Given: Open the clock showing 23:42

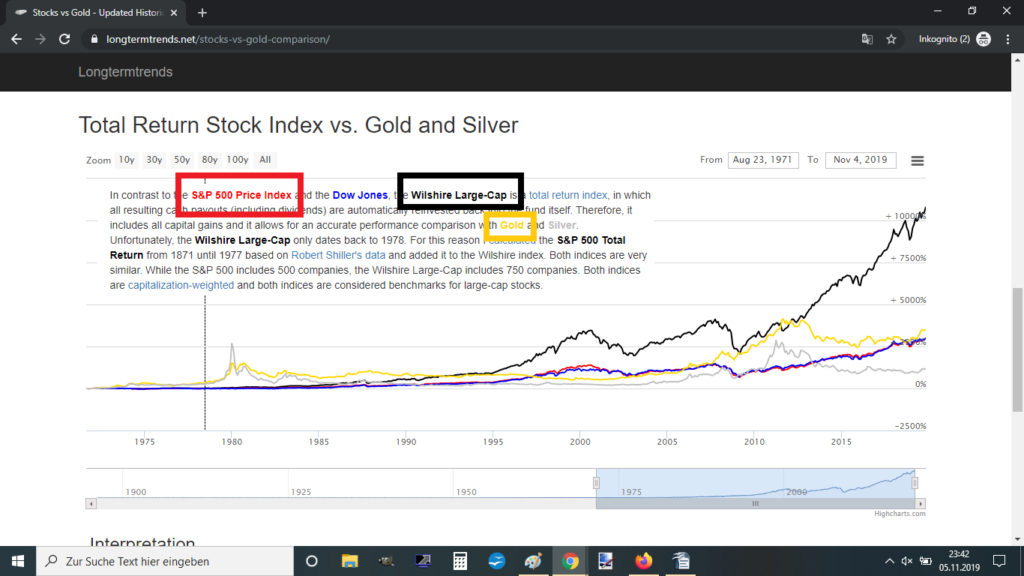Looking at the screenshot, I should click(959, 561).
